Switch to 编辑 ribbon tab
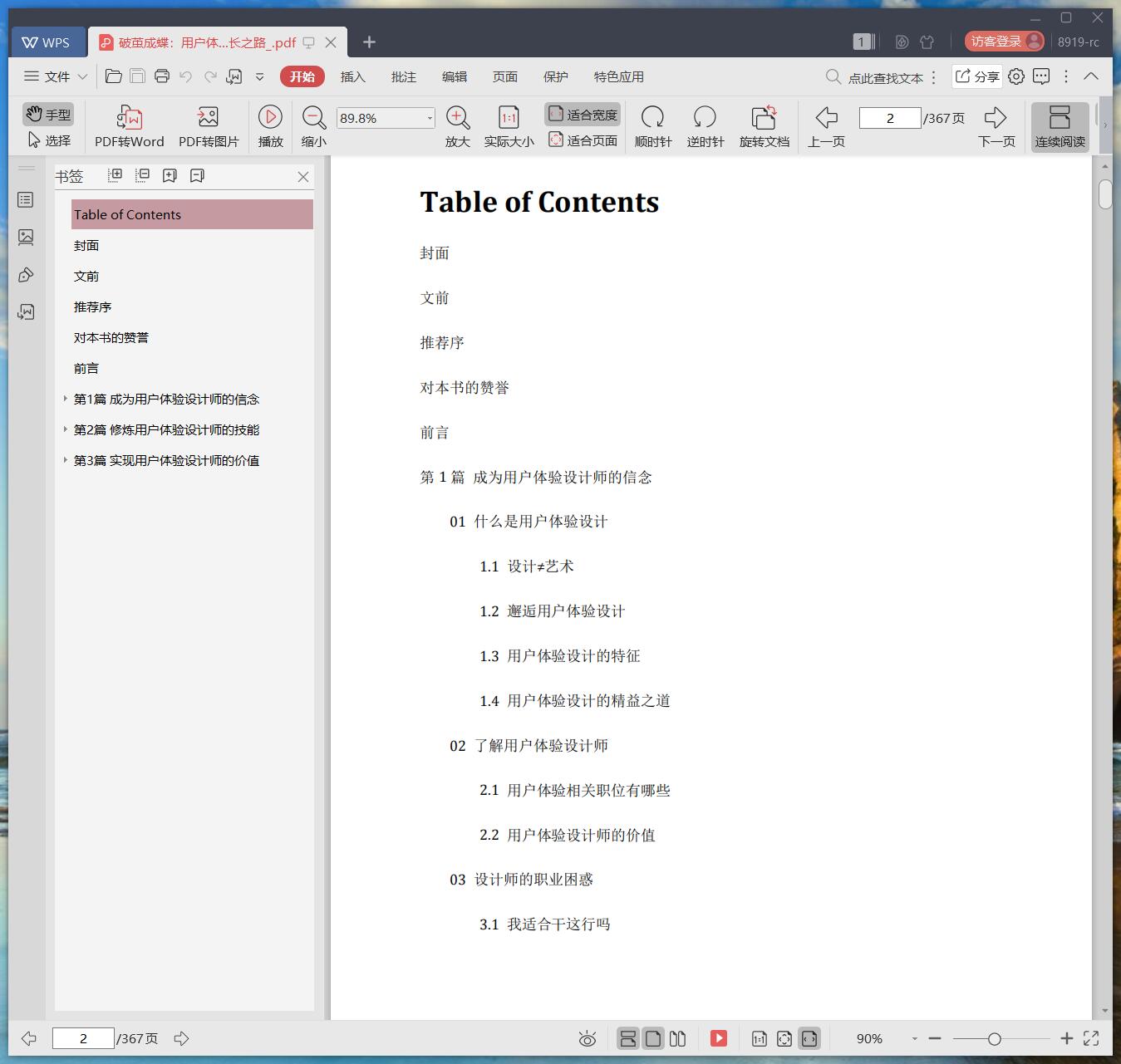This screenshot has height=1064, width=1121. 454,76
